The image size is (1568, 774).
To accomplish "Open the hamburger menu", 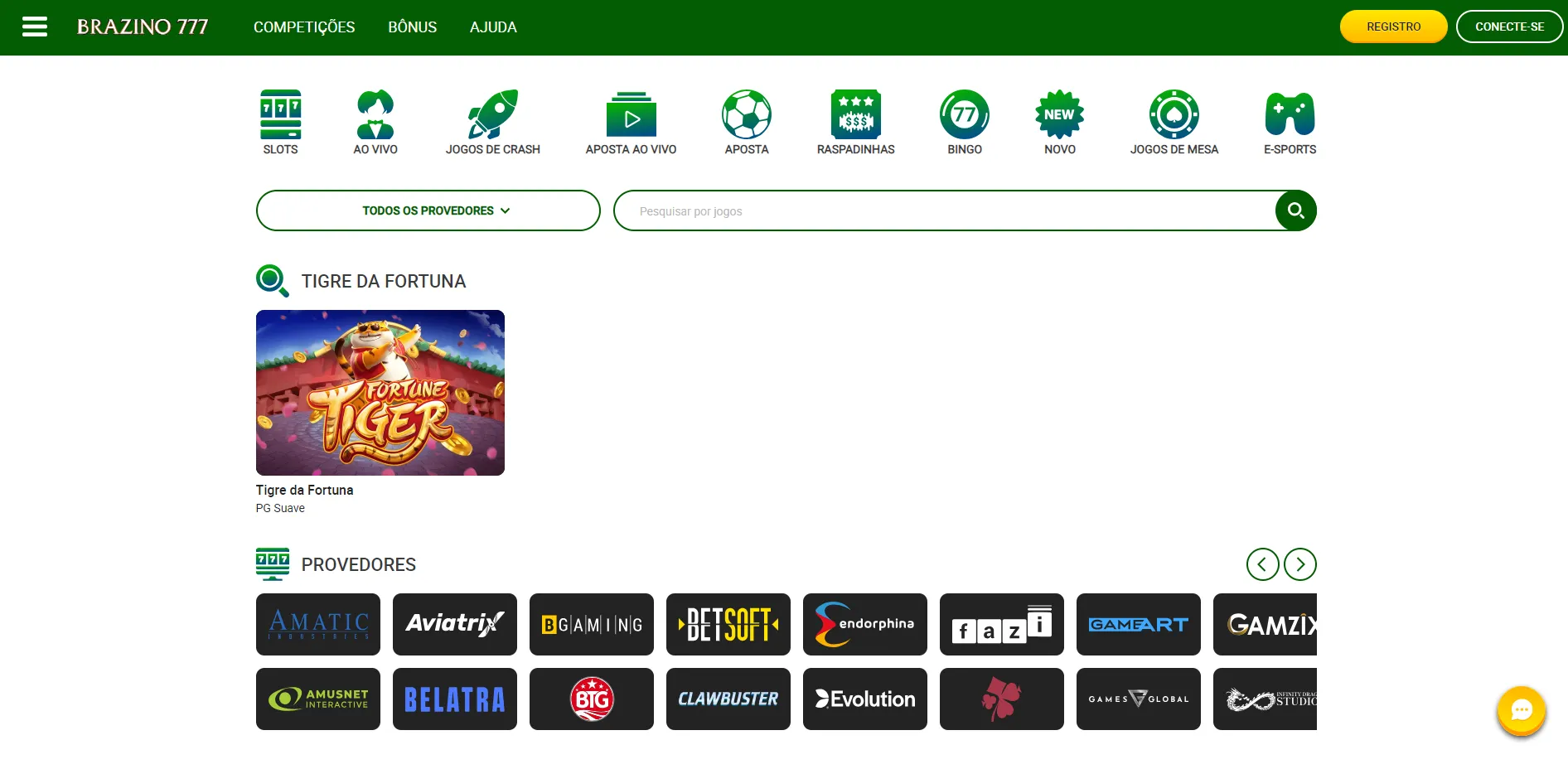I will pos(34,27).
